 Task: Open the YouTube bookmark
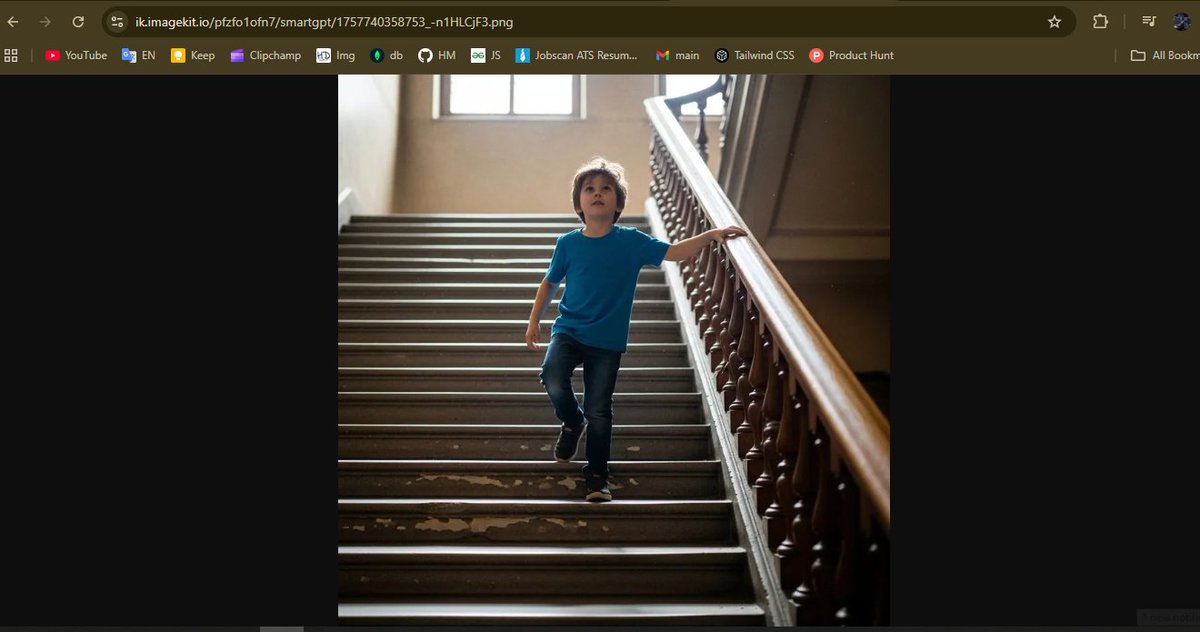76,55
